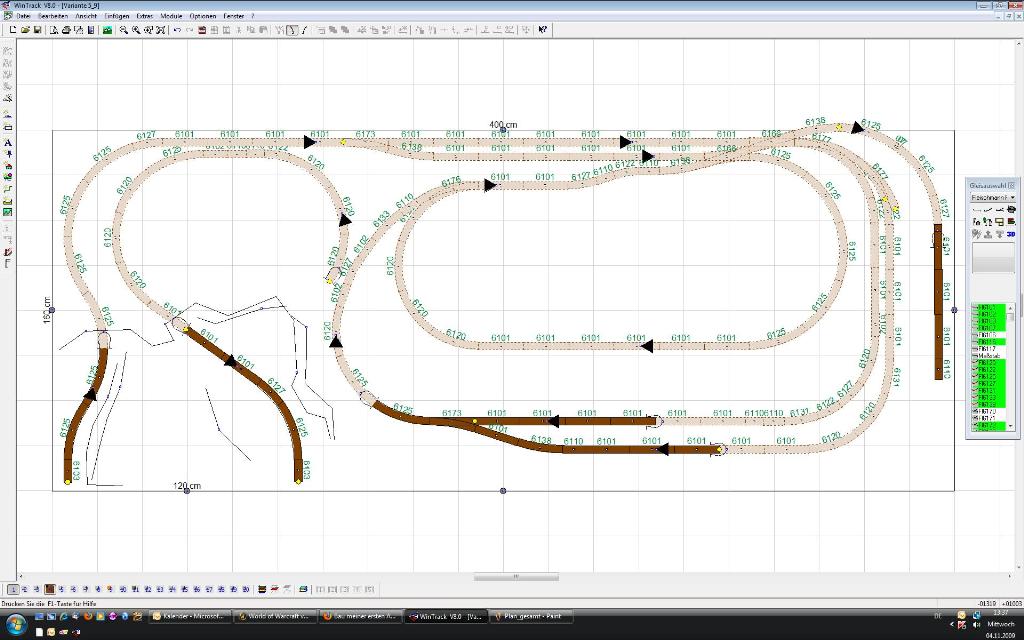The height and width of the screenshot is (640, 1024).
Task: Click the redo arrow in the top toolbar
Action: 189,30
